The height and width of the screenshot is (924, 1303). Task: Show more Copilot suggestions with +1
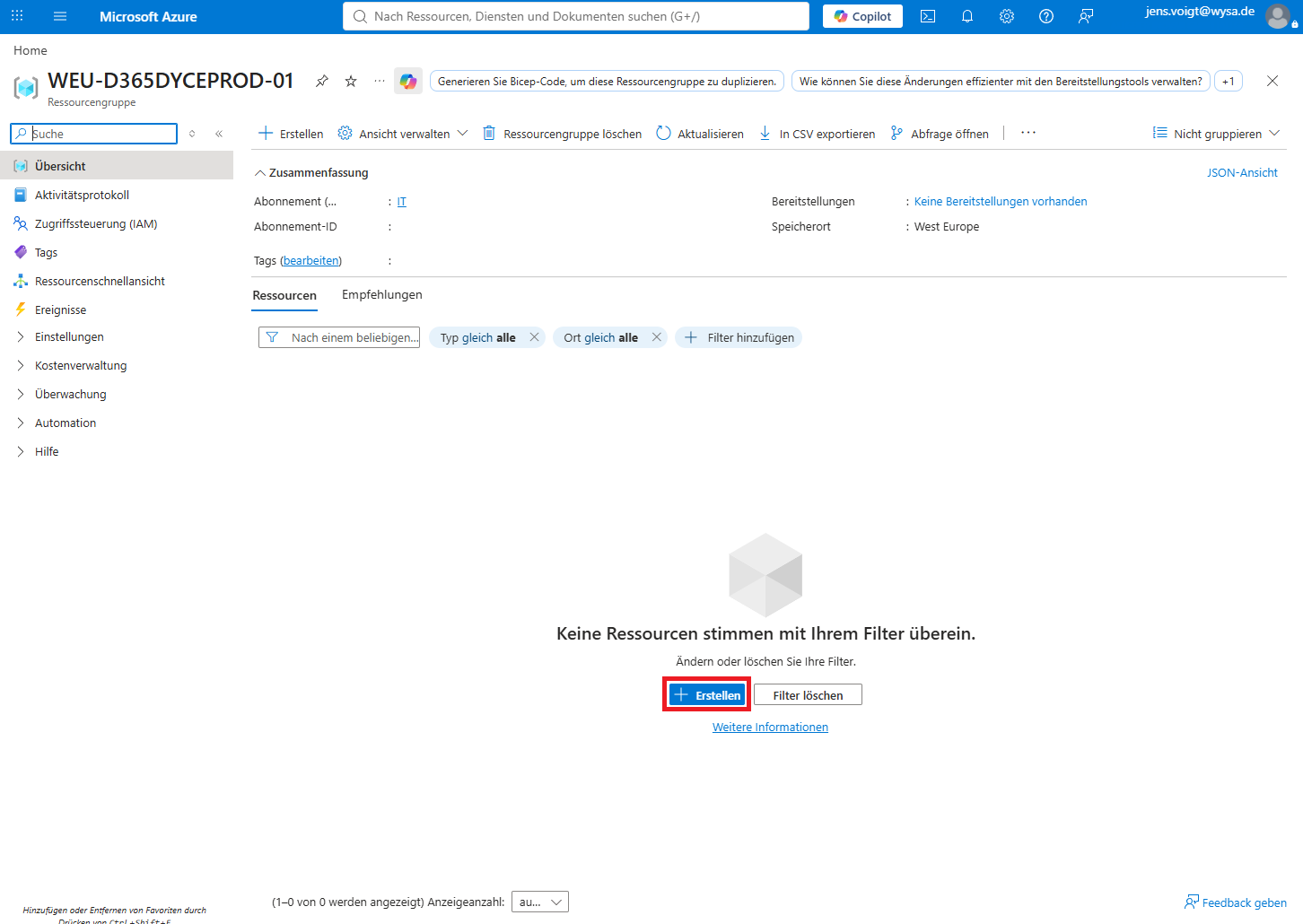pos(1229,81)
